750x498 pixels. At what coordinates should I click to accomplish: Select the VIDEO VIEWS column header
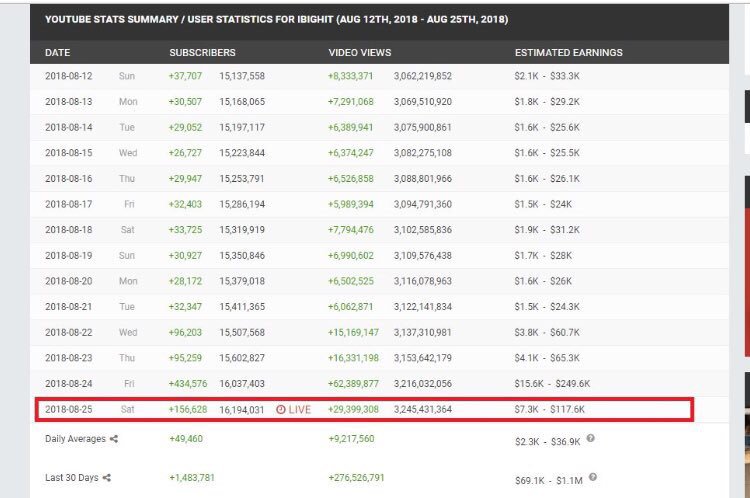(x=360, y=53)
